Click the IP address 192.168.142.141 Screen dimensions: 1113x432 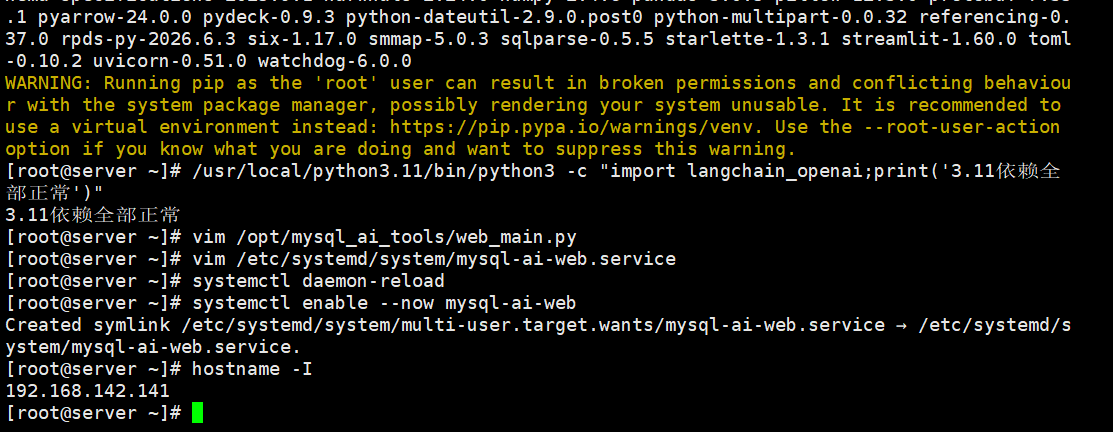pyautogui.click(x=87, y=390)
